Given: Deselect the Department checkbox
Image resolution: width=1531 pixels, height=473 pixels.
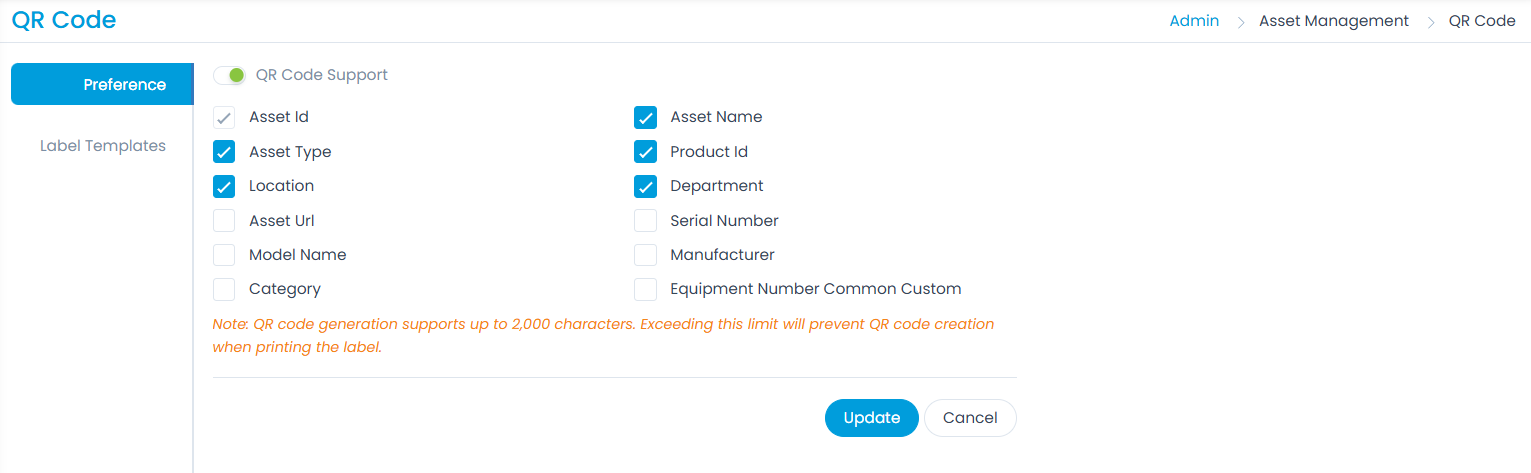Looking at the screenshot, I should 645,186.
